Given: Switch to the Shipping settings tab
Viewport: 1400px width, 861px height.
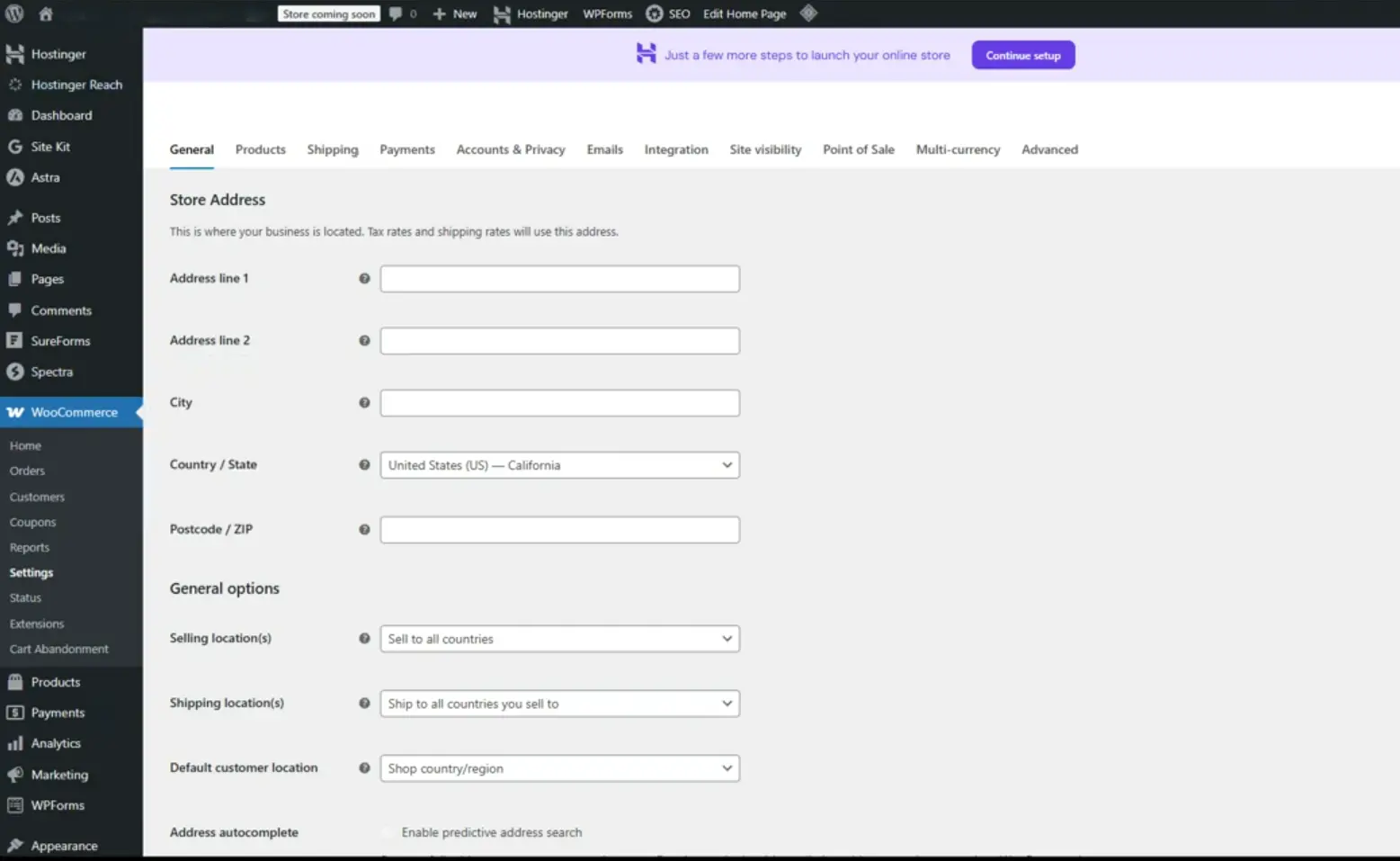Looking at the screenshot, I should [x=333, y=149].
